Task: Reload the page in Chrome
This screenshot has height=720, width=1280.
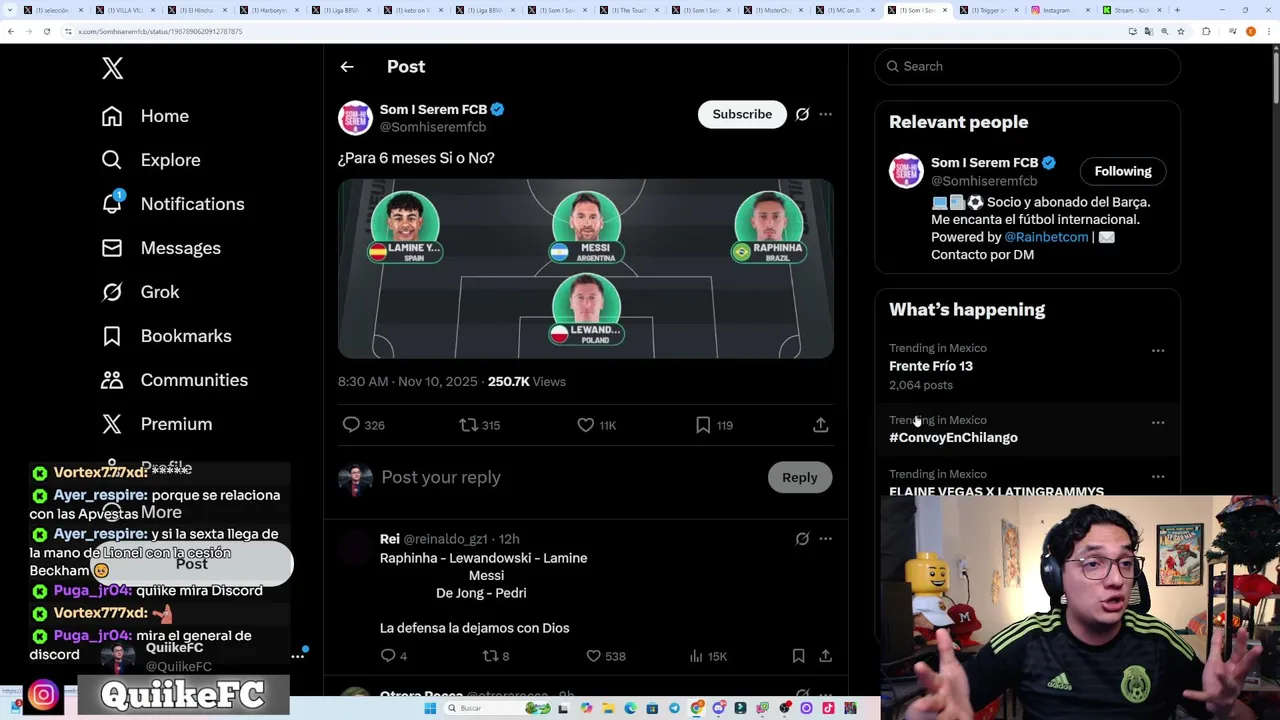Action: [x=46, y=31]
